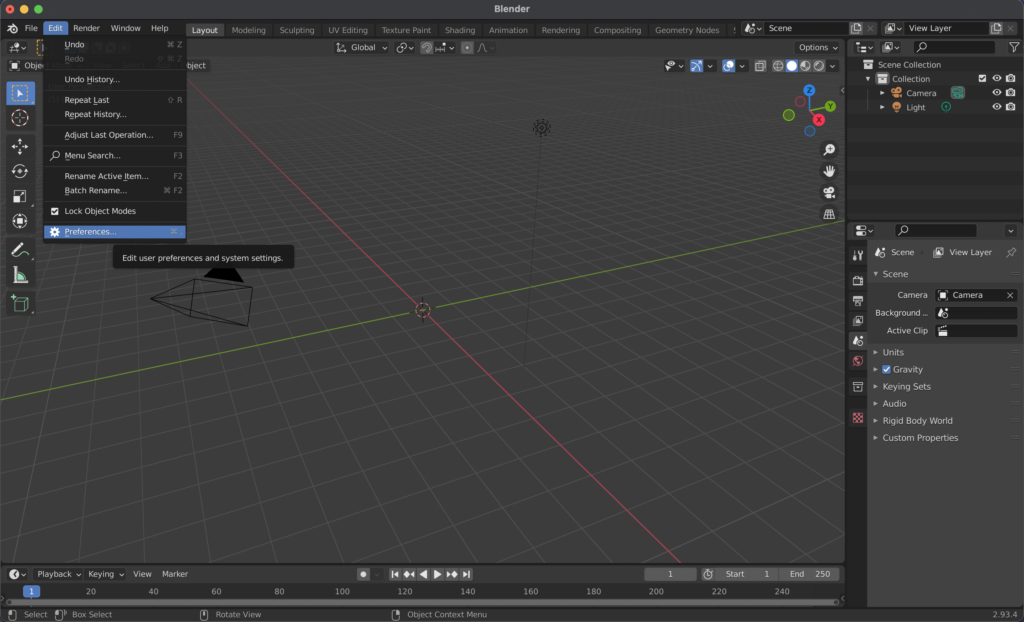Screen dimensions: 1024x622
Task: Uncheck Collection exclude-from-view-layer checkbox
Action: (x=982, y=78)
